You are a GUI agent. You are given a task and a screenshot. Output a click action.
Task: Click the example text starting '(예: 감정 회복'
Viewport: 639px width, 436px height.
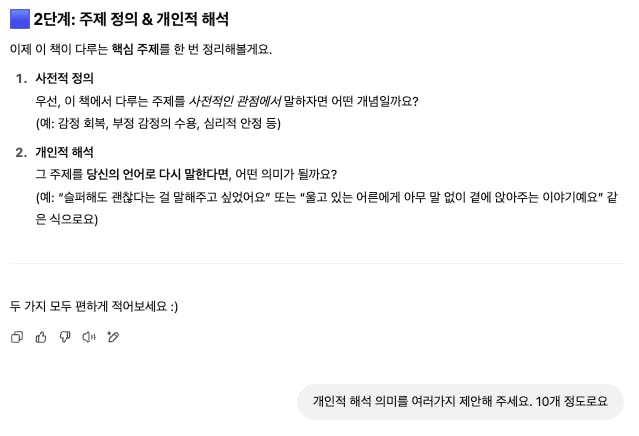point(158,123)
